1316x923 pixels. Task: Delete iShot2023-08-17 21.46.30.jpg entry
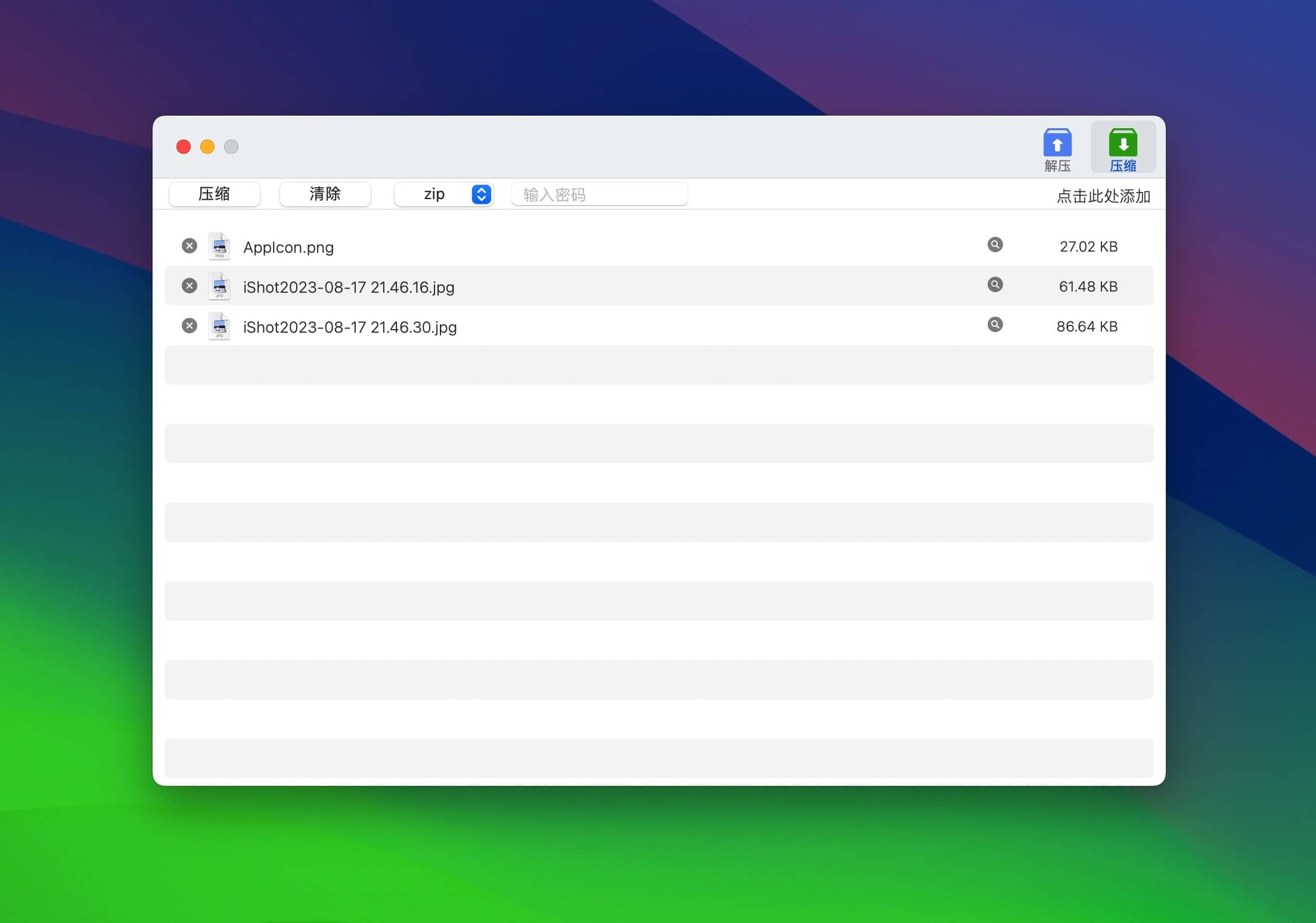pyautogui.click(x=189, y=326)
